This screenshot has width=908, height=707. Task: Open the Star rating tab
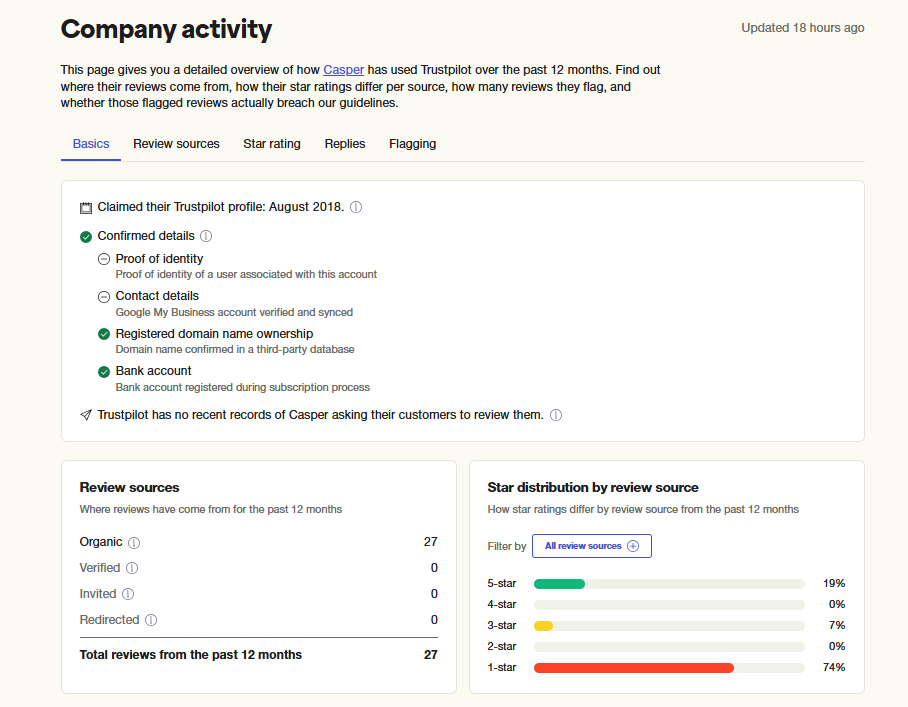click(272, 144)
